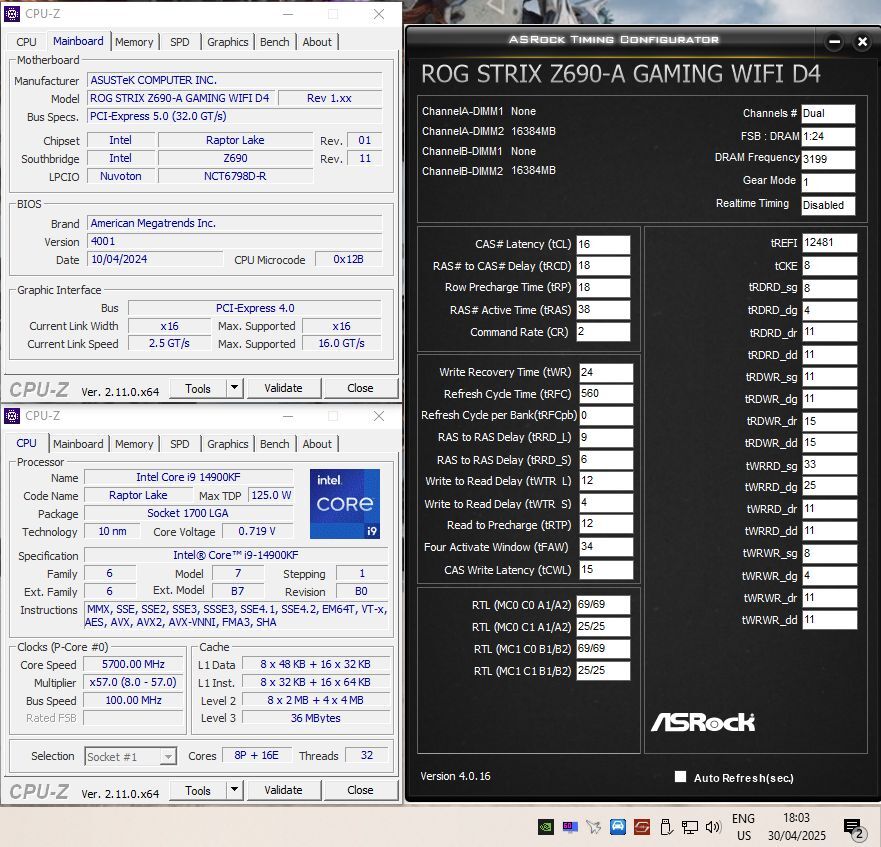This screenshot has height=847, width=881.
Task: Click Close button in the Mainboard CPU-Z window
Action: click(x=360, y=388)
